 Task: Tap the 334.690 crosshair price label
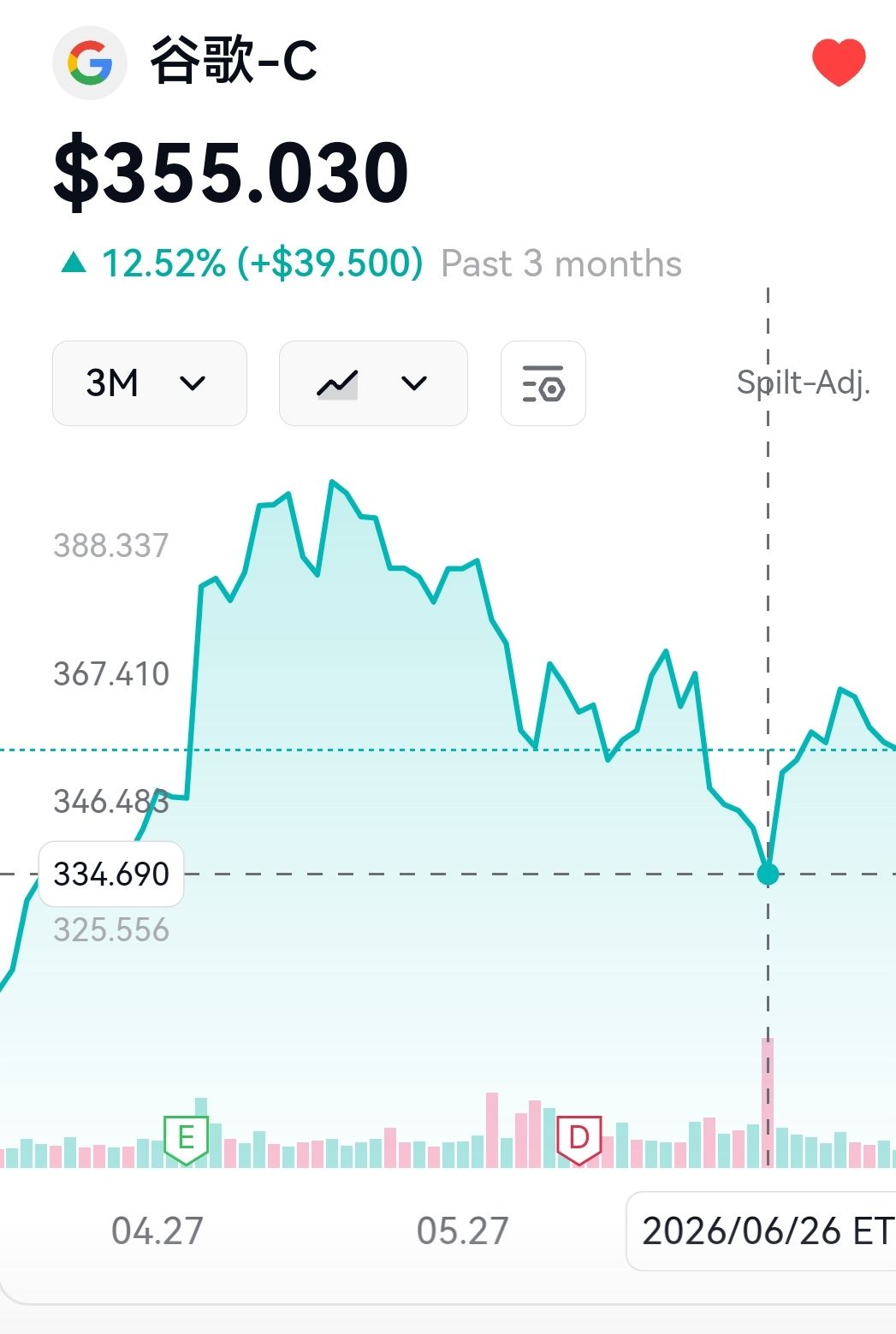pos(111,874)
